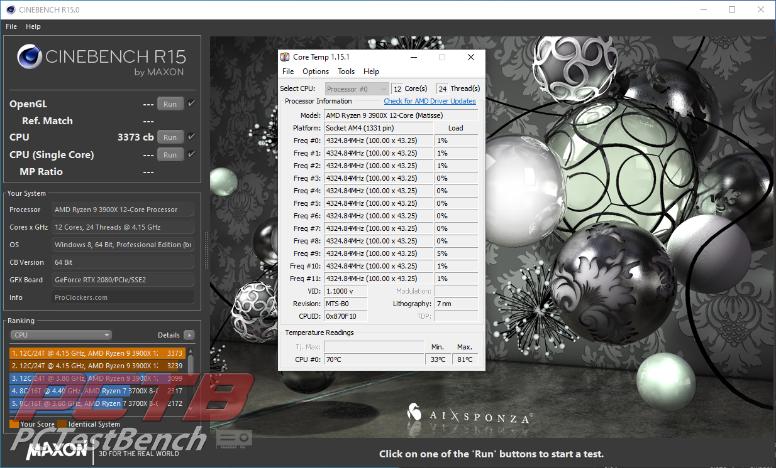The height and width of the screenshot is (468, 776).
Task: Click the VID value 1.1000 v
Action: point(345,291)
